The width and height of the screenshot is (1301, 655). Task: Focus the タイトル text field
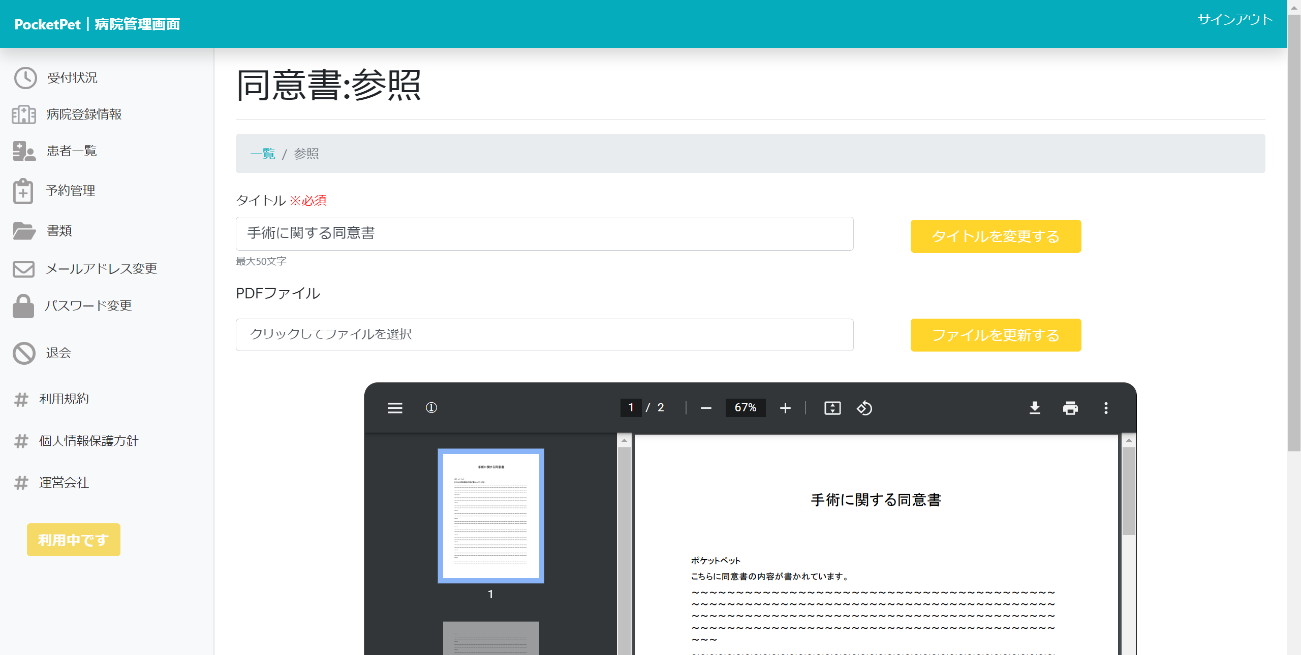tap(545, 234)
